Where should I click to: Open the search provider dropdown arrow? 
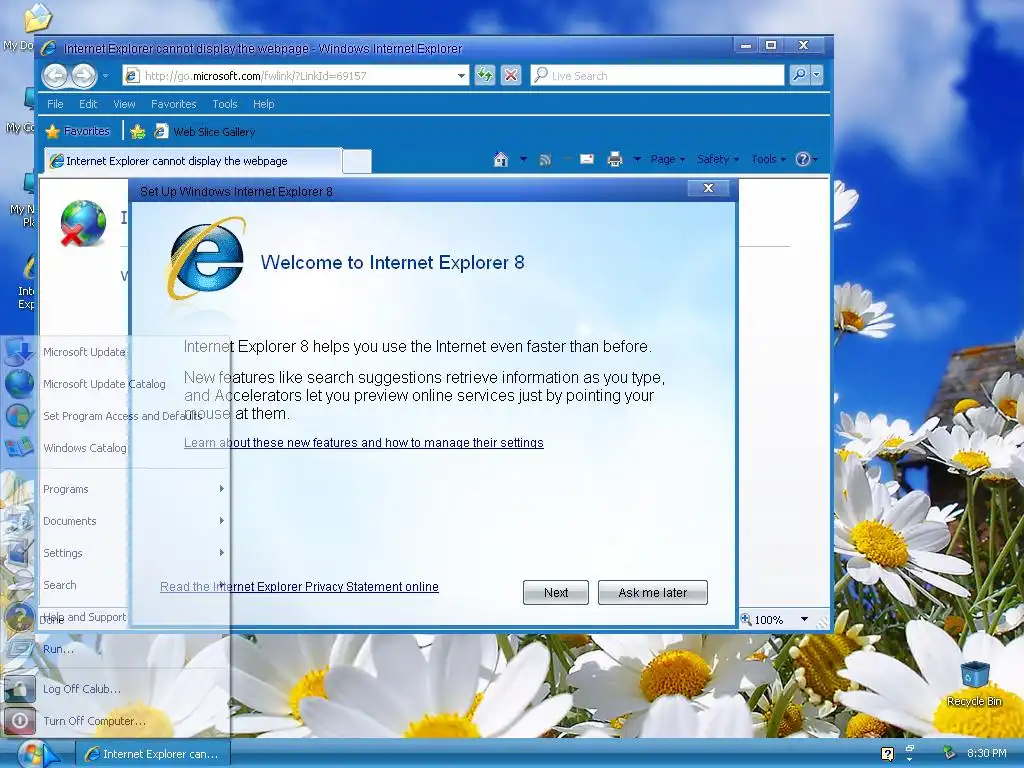tap(816, 75)
